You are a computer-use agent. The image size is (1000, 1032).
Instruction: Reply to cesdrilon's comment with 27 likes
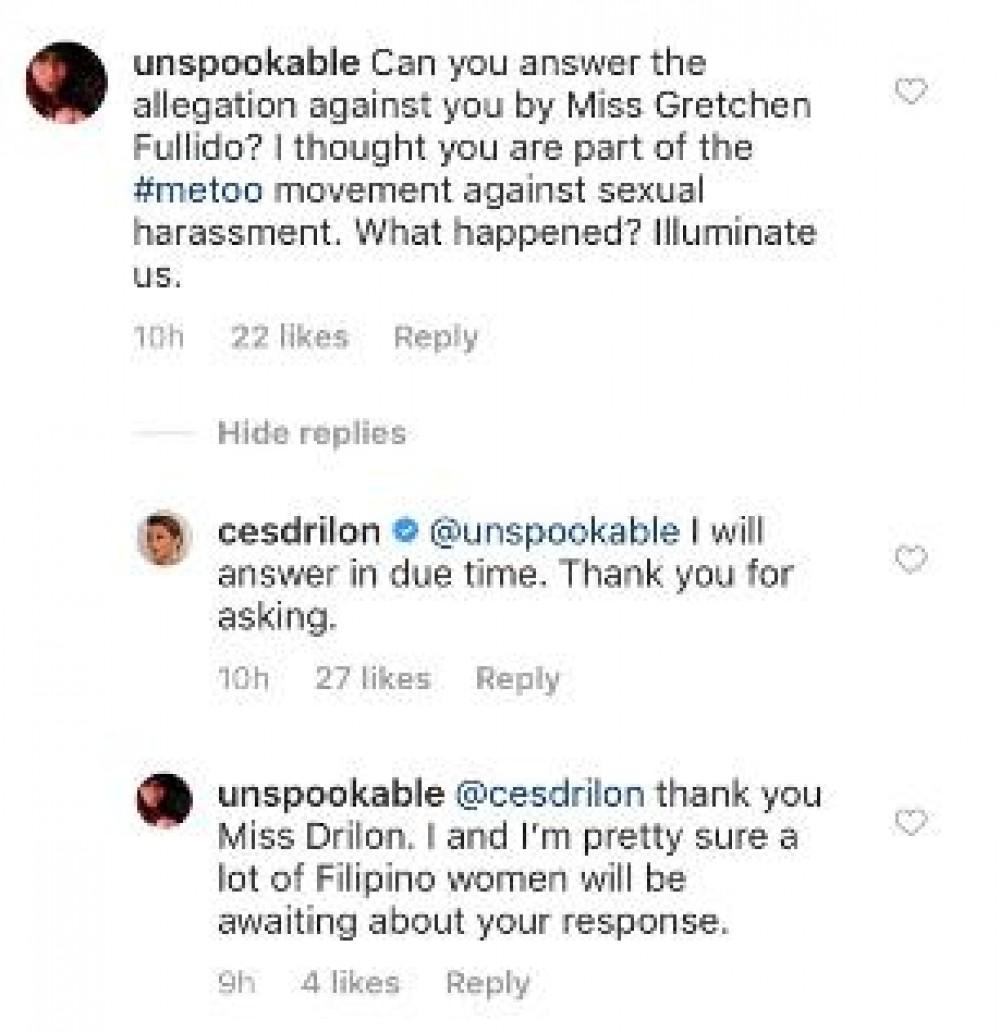coord(517,680)
